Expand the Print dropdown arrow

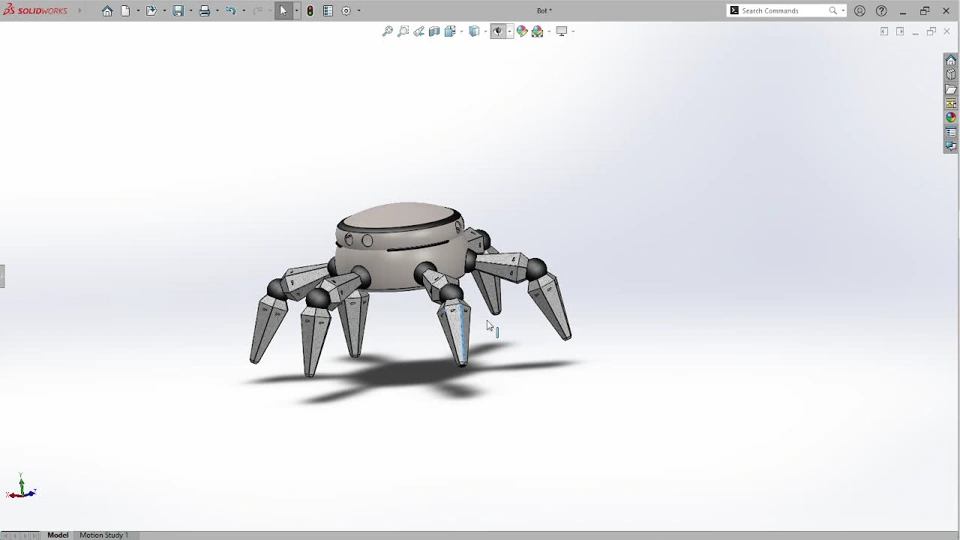point(217,11)
